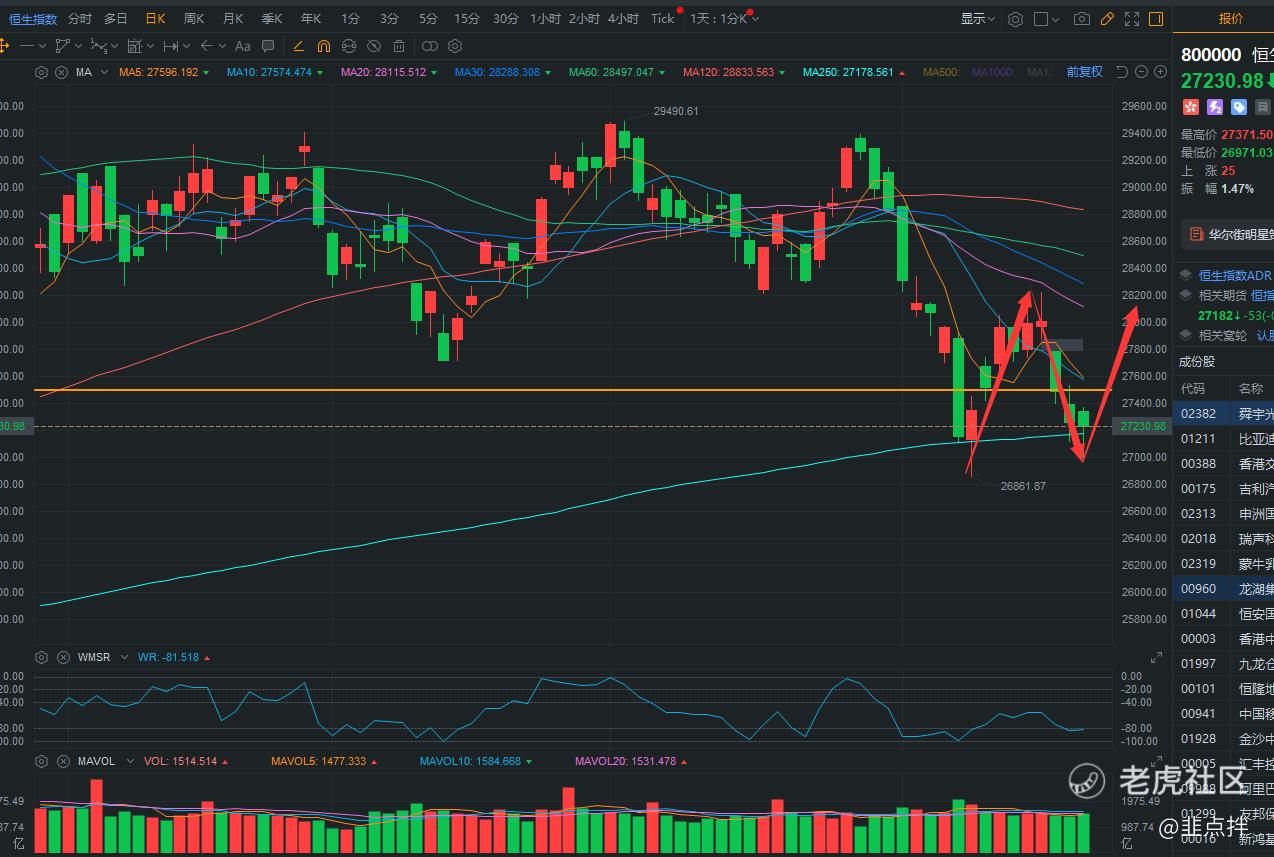The width and height of the screenshot is (1274, 857).
Task: Enter fullscreen chart mode
Action: click(x=1132, y=18)
